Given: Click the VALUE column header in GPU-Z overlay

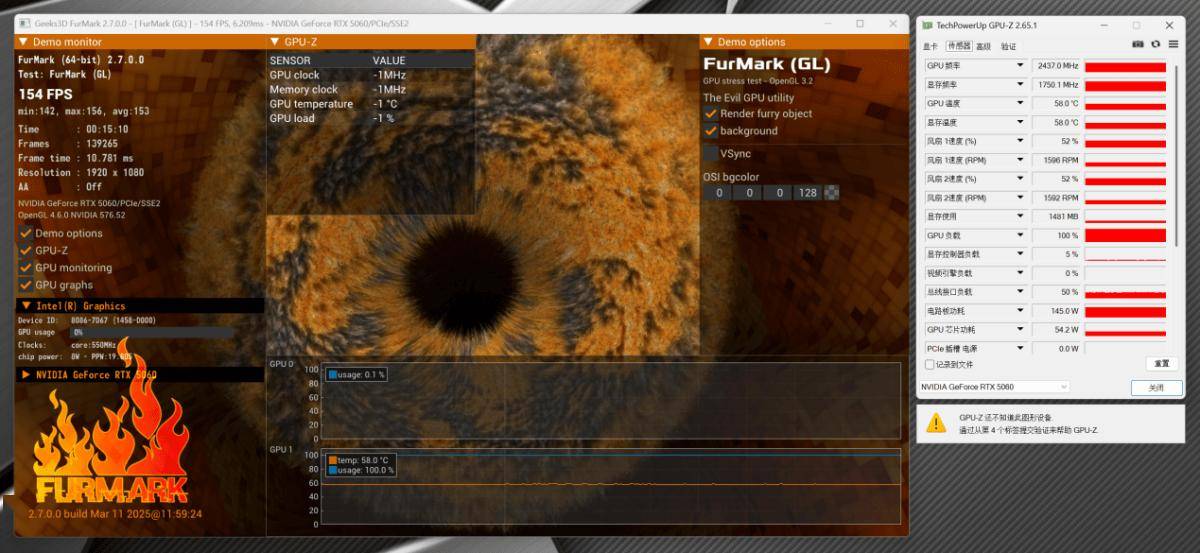Looking at the screenshot, I should click(389, 61).
